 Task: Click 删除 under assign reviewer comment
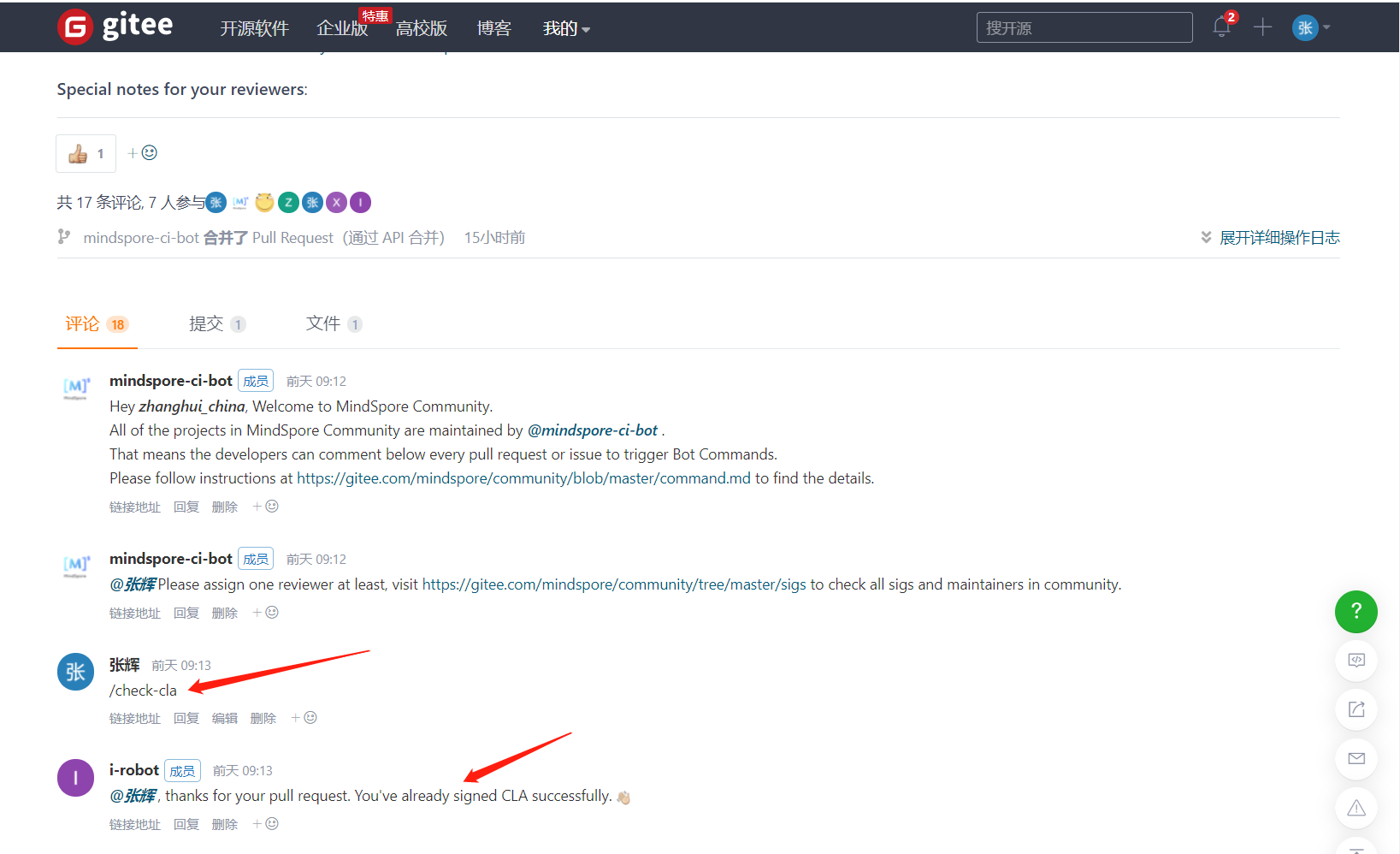coord(225,614)
